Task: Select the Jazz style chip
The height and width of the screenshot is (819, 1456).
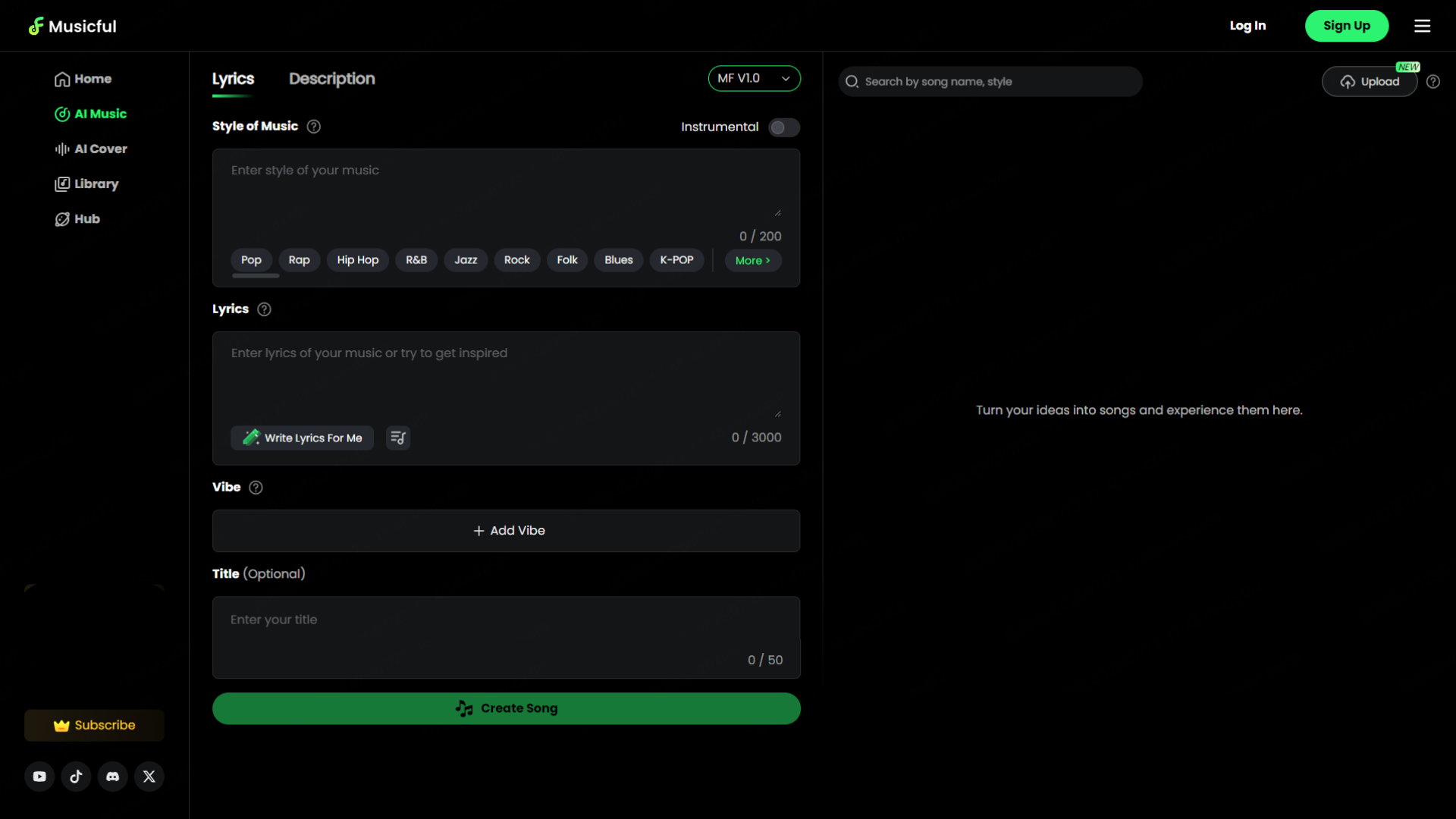Action: pyautogui.click(x=466, y=260)
